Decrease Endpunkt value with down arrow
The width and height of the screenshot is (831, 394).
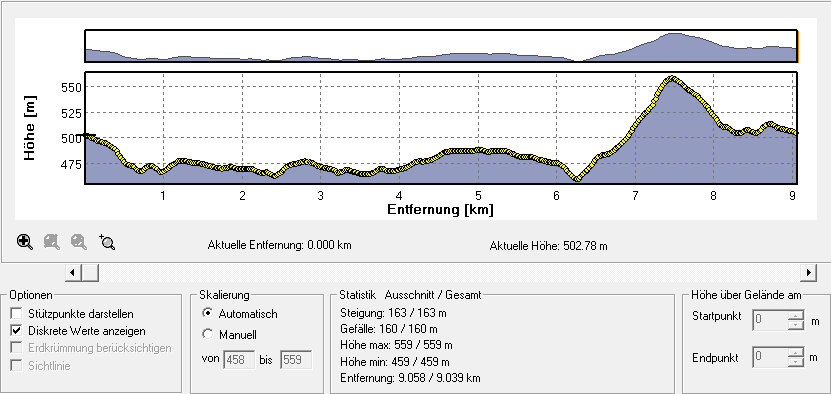pos(796,363)
